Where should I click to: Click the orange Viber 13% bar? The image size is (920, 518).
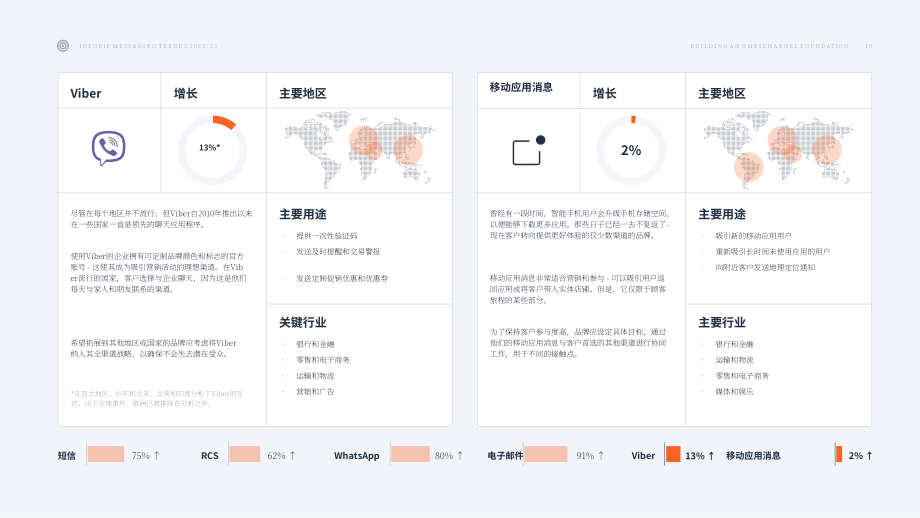(673, 454)
